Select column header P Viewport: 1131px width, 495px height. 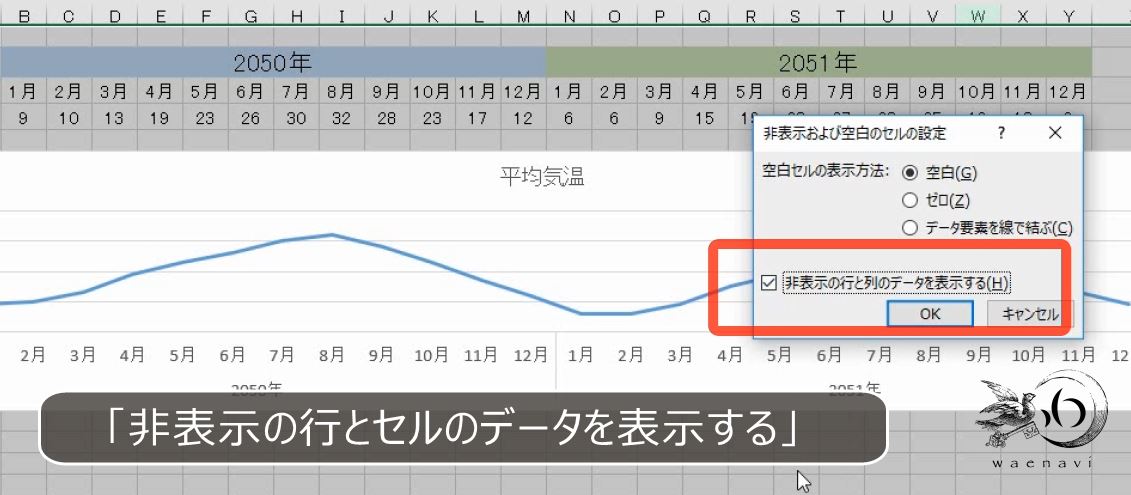[659, 17]
